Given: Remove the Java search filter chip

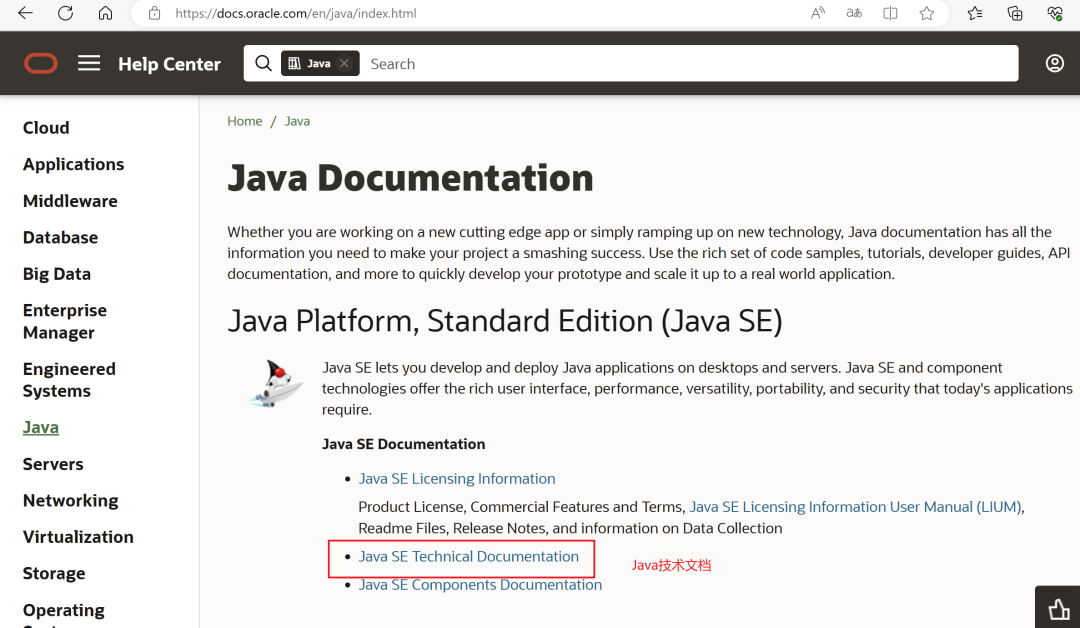Looking at the screenshot, I should 344,64.
